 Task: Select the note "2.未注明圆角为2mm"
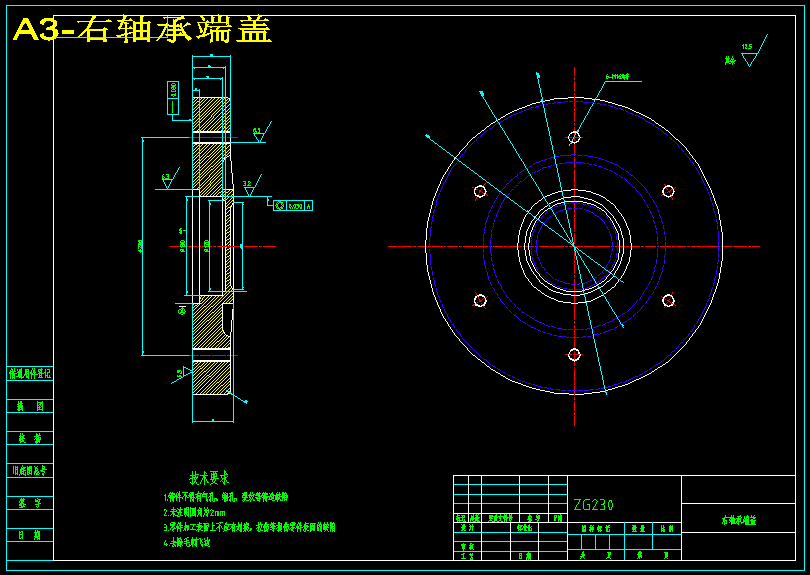pyautogui.click(x=195, y=512)
